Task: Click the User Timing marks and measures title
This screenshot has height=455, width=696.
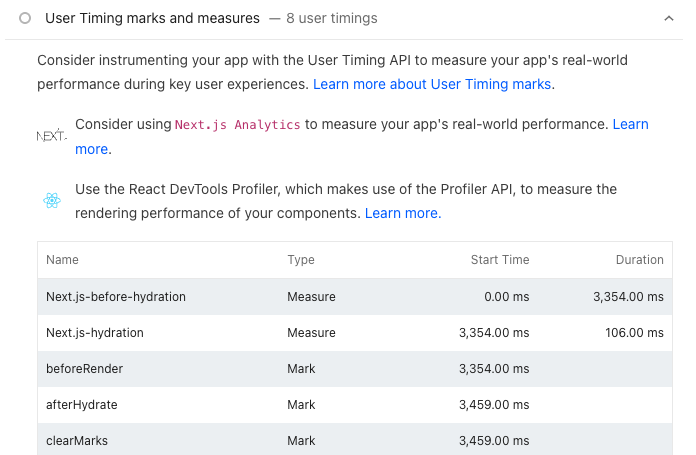Action: point(152,18)
